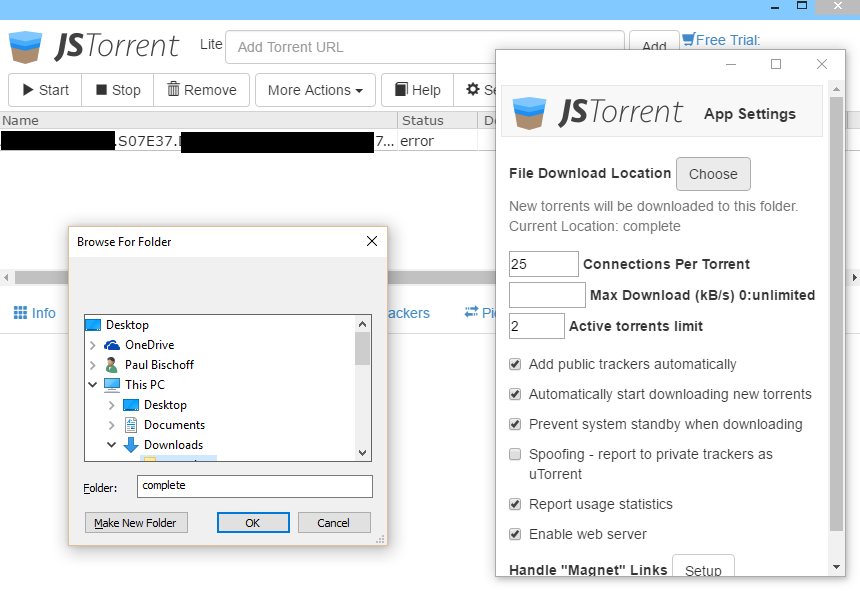Click folder tree scrollbar up arrow

tap(362, 324)
